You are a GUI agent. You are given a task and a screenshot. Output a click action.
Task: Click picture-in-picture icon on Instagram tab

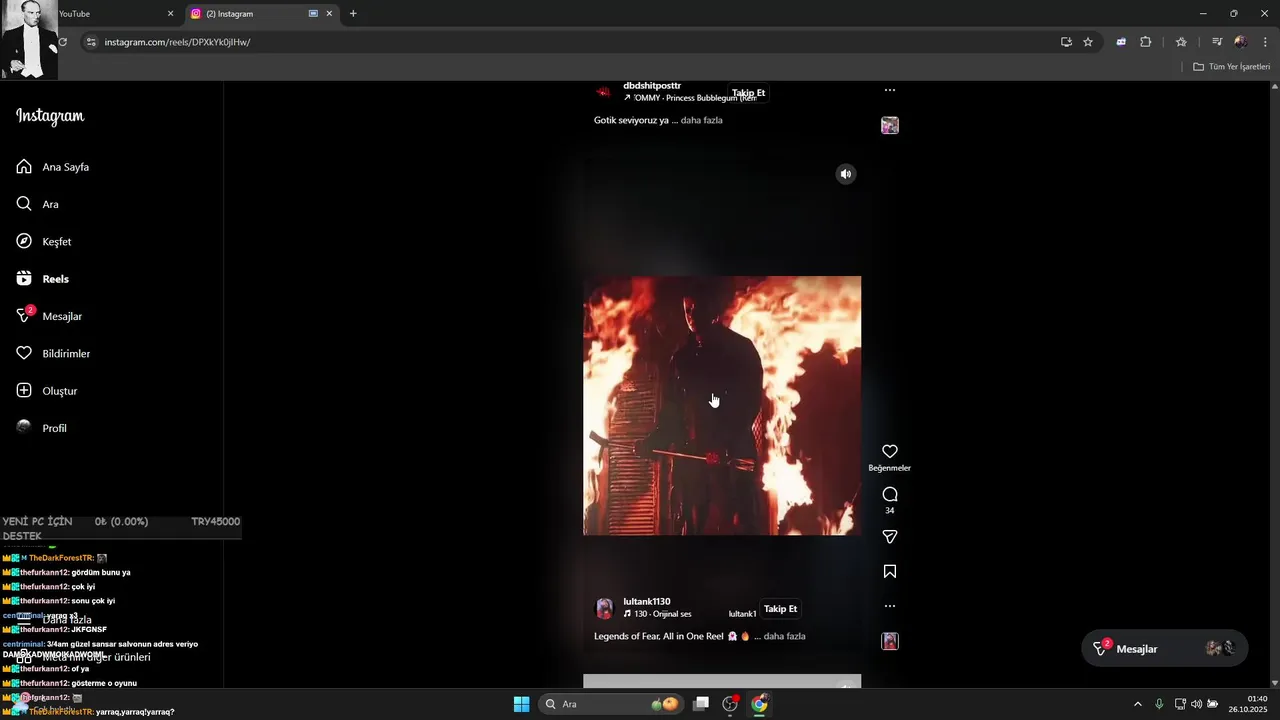pyautogui.click(x=313, y=14)
